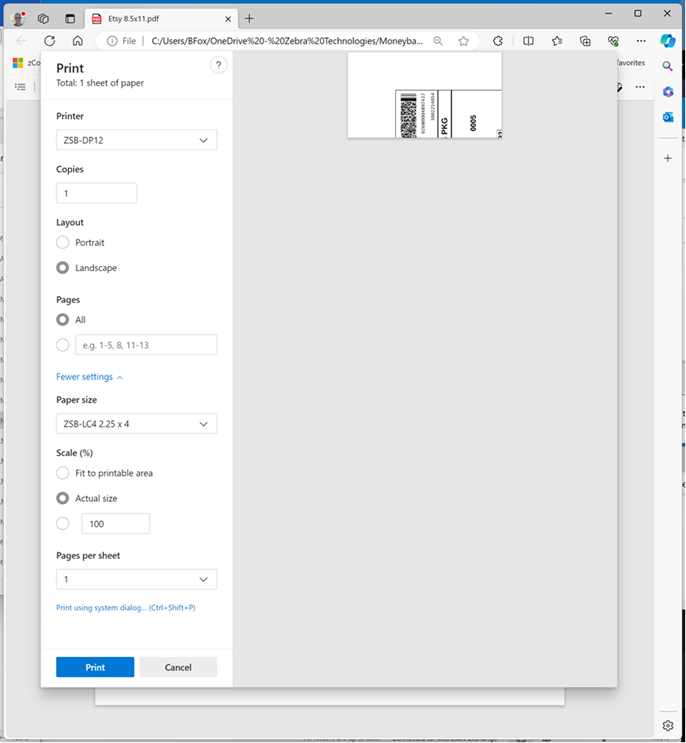Click the blue Print button

tap(95, 667)
